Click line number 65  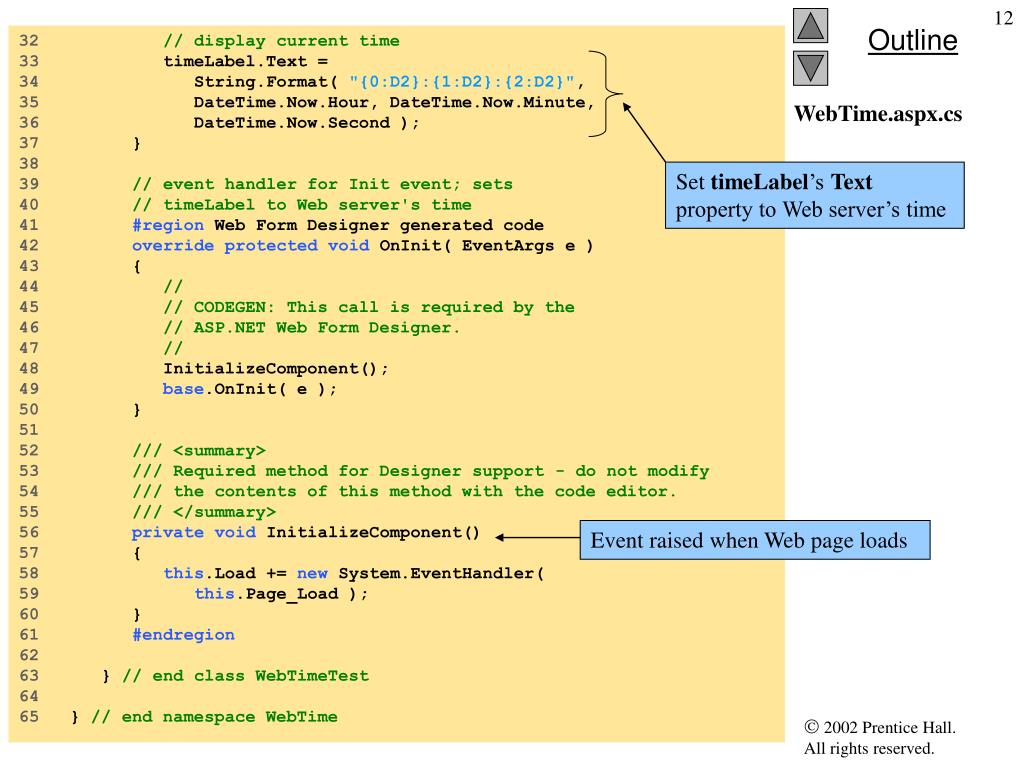point(29,717)
